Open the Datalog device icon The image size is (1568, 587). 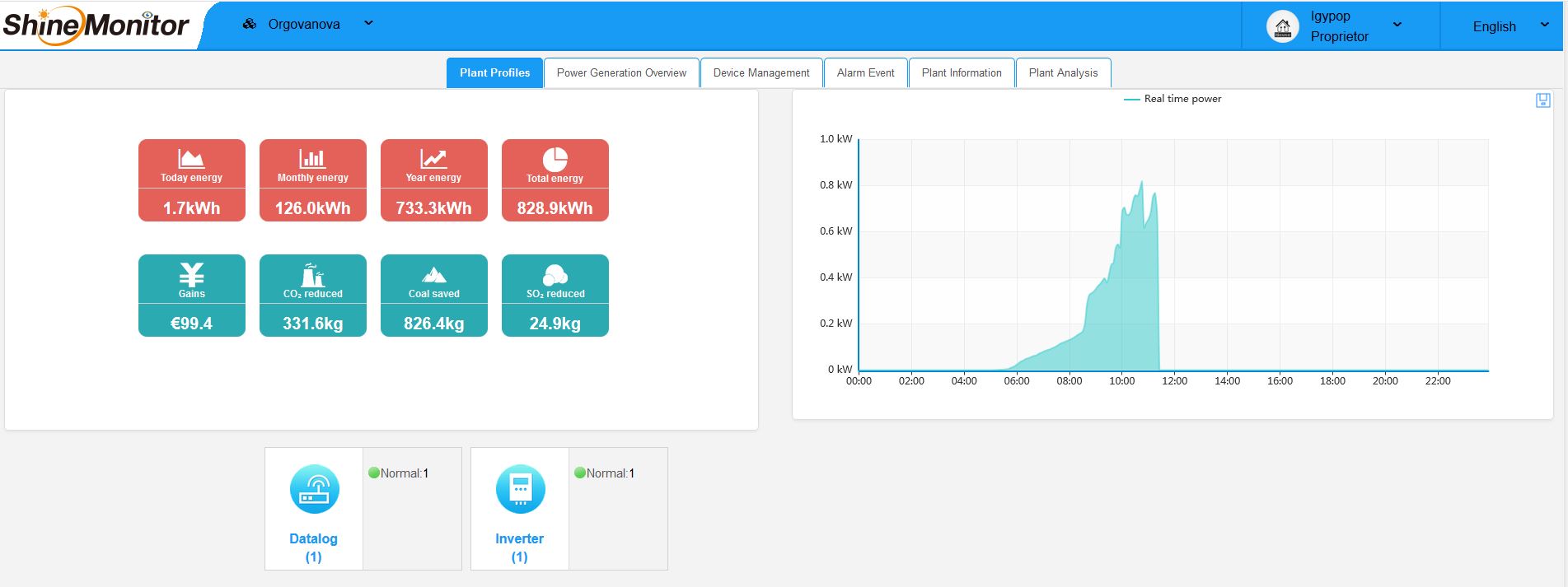pos(314,489)
